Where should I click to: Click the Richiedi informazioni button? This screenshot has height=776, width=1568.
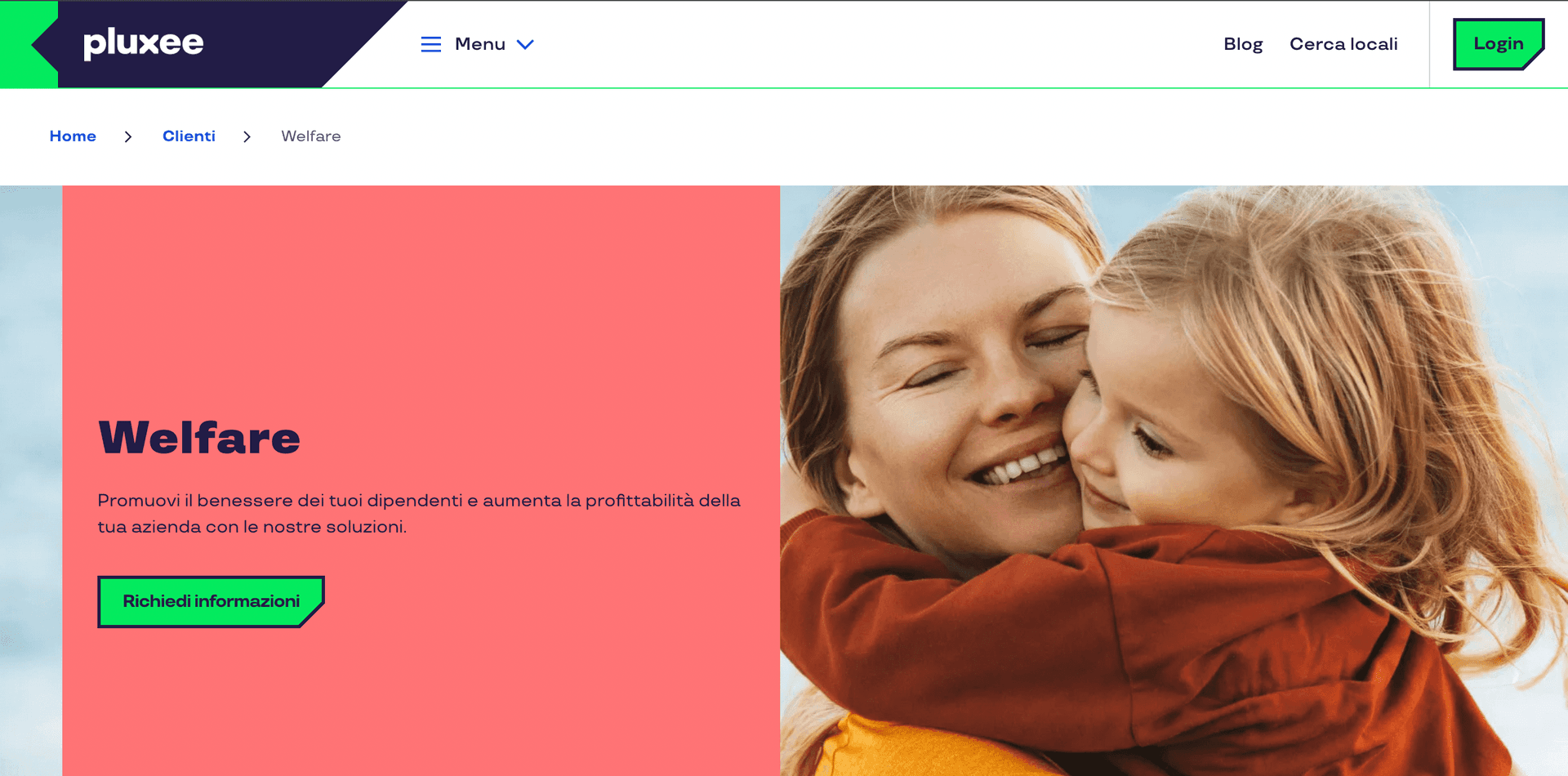212,602
